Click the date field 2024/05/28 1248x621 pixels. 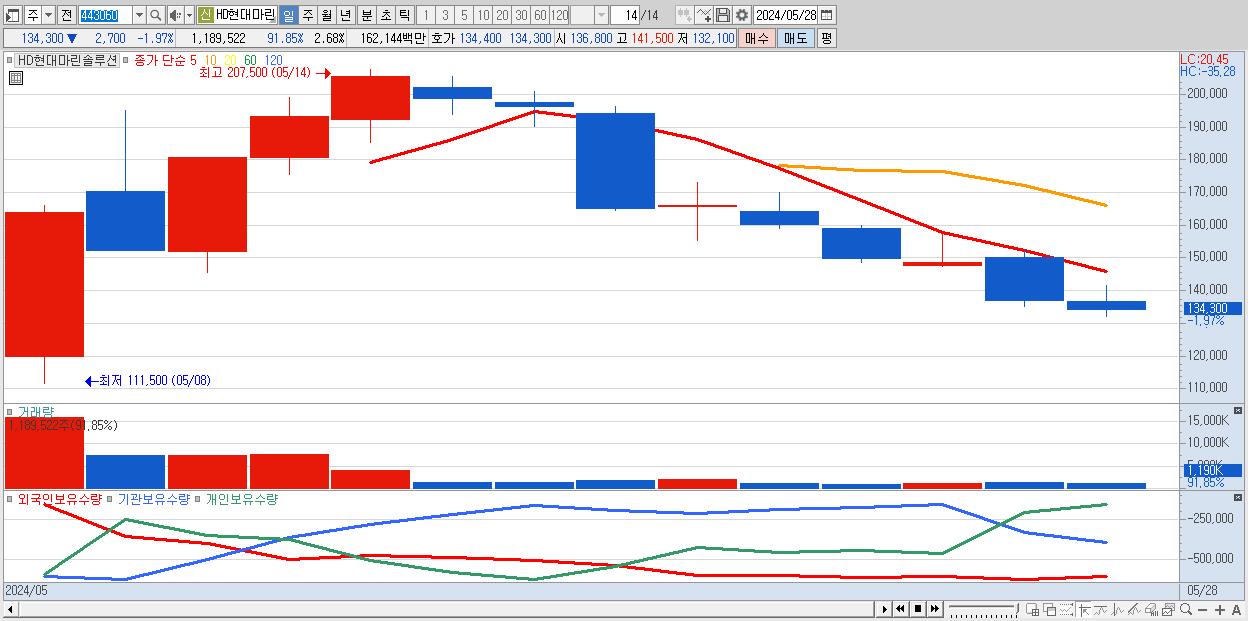786,15
